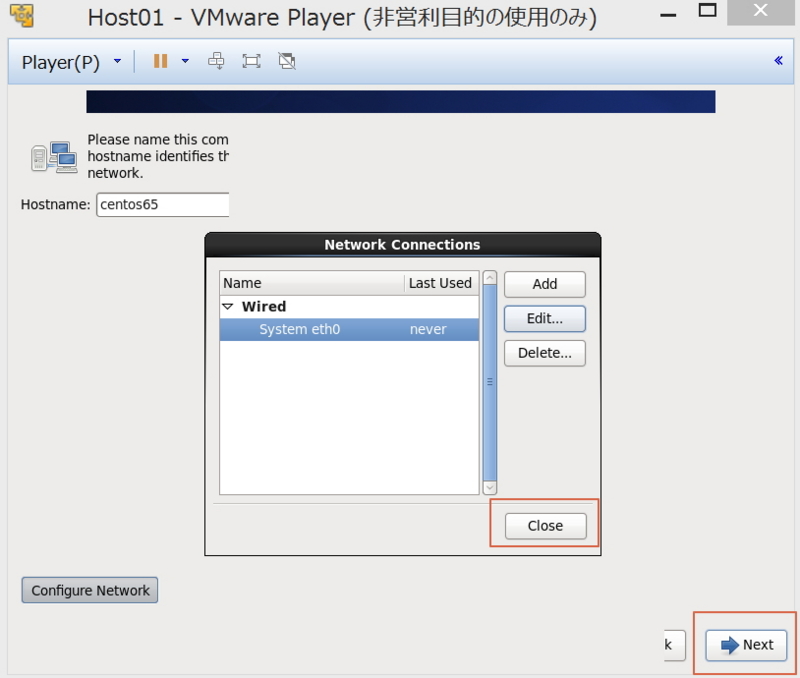Click the Next button
The image size is (800, 678).
[x=746, y=645]
